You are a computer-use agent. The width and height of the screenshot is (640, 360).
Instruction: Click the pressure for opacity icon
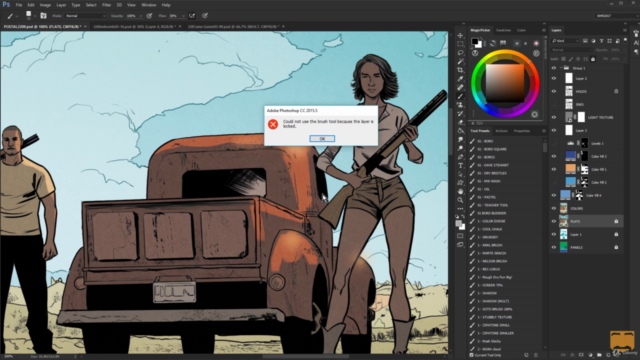coord(149,16)
